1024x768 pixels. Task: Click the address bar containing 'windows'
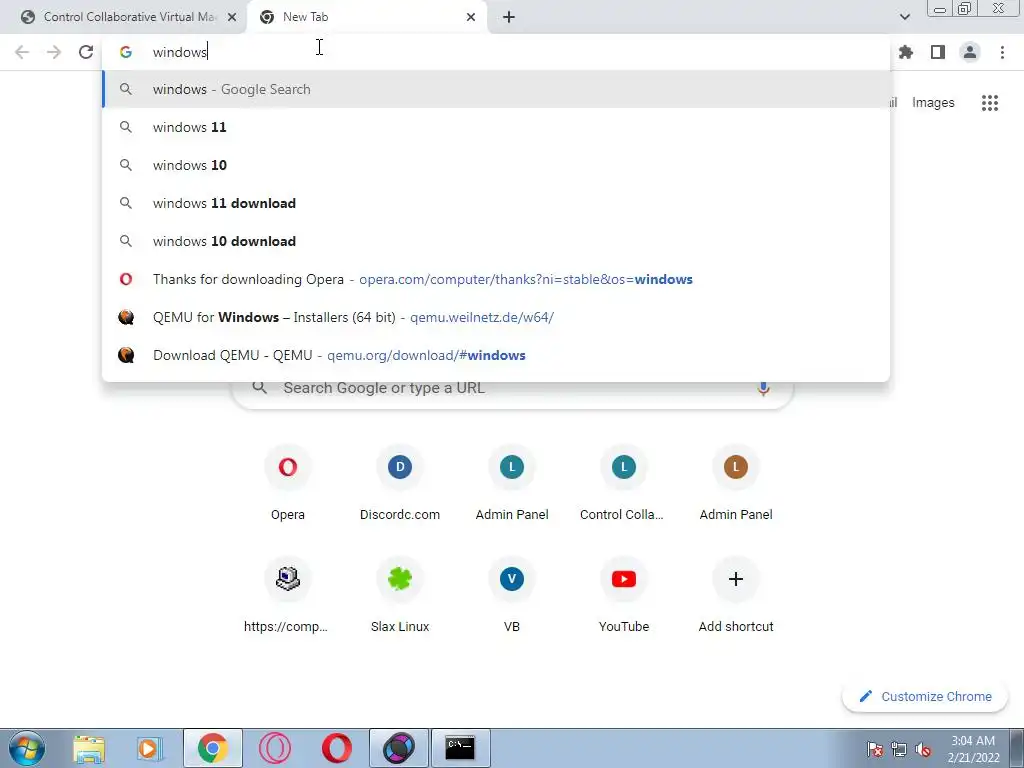(496, 52)
